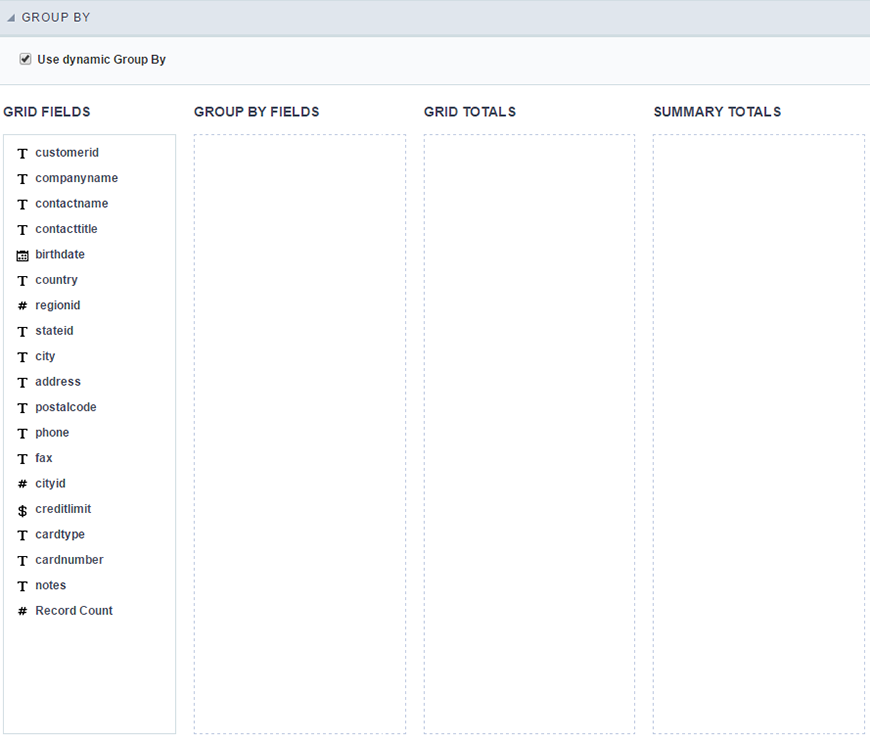This screenshot has height=743, width=870.
Task: Select the cardnumber field
Action: coord(69,559)
